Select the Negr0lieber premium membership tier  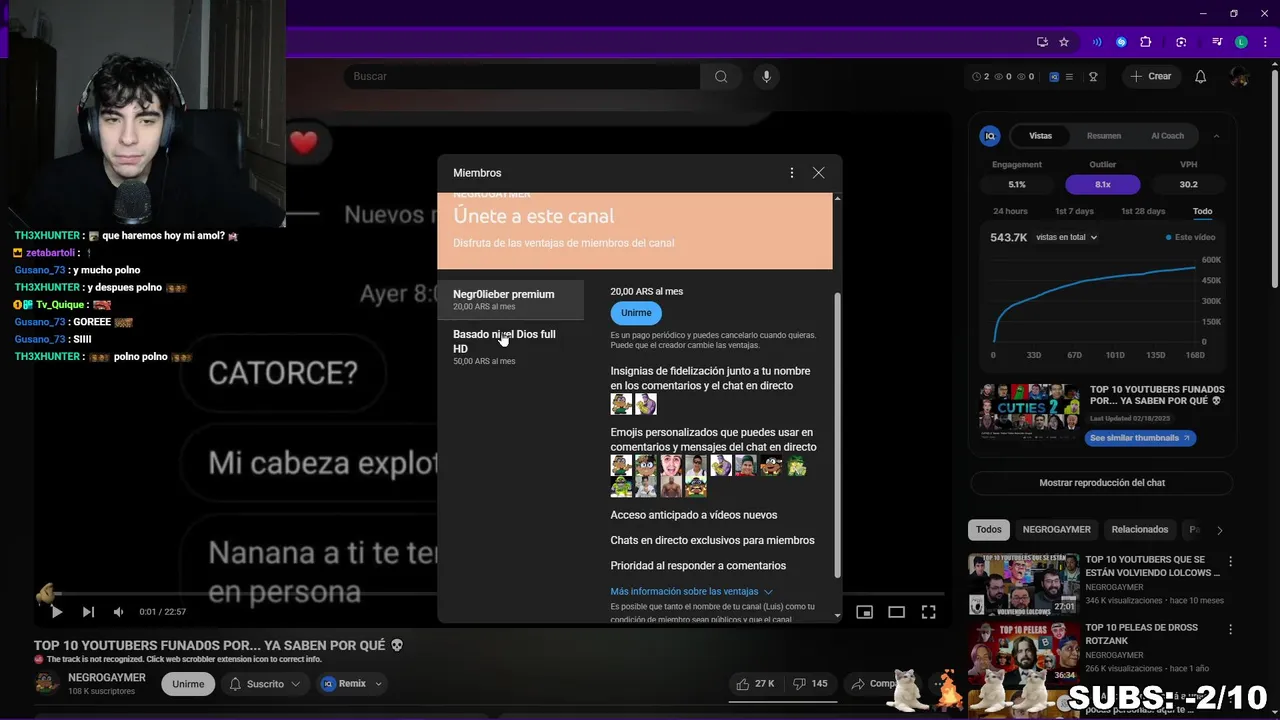510,300
